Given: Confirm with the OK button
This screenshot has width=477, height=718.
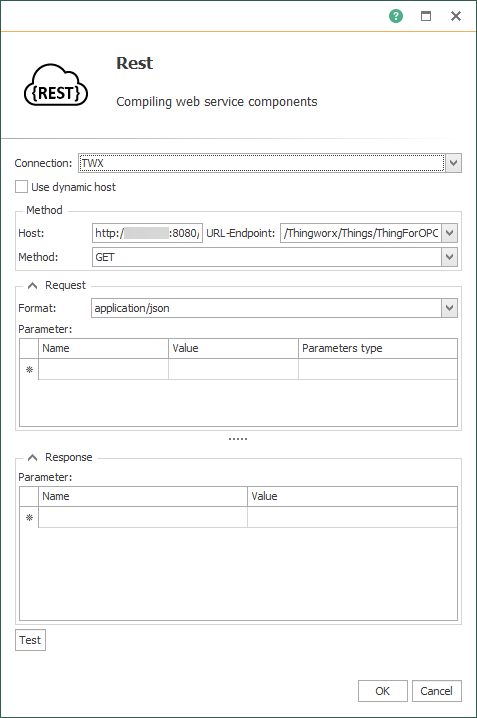Looking at the screenshot, I should pos(383,691).
